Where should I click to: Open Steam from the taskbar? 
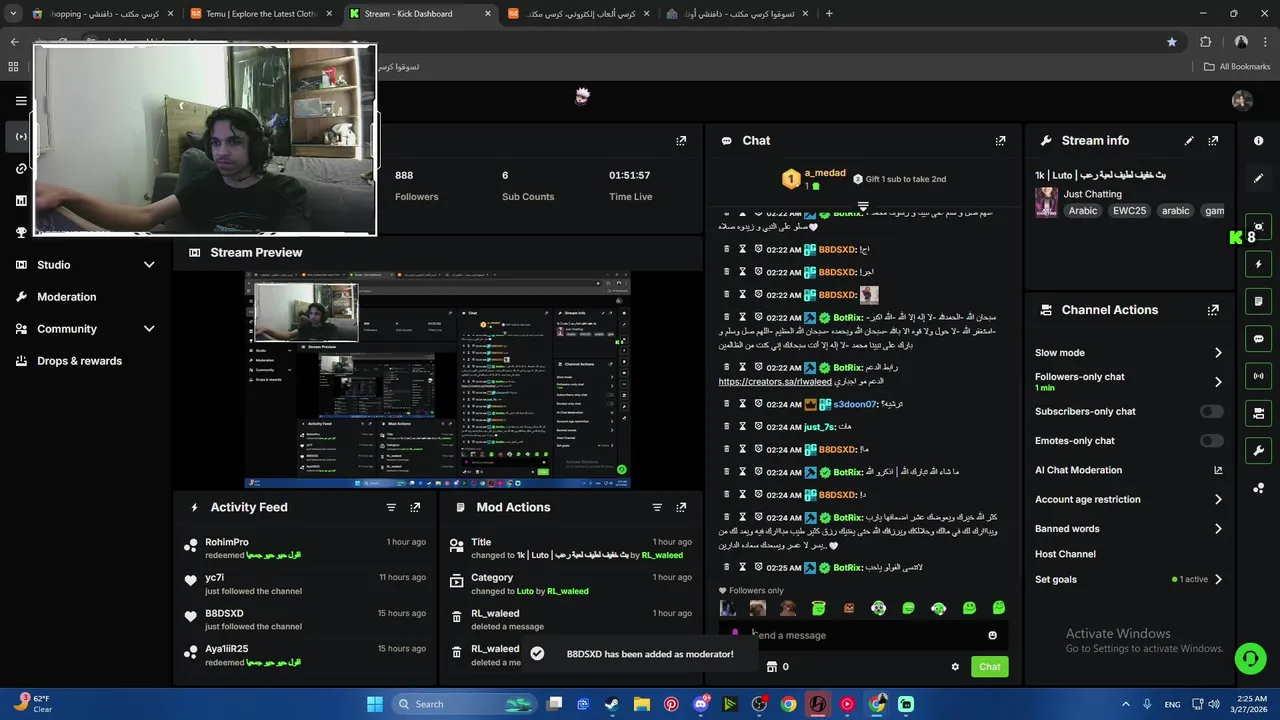tap(611, 704)
